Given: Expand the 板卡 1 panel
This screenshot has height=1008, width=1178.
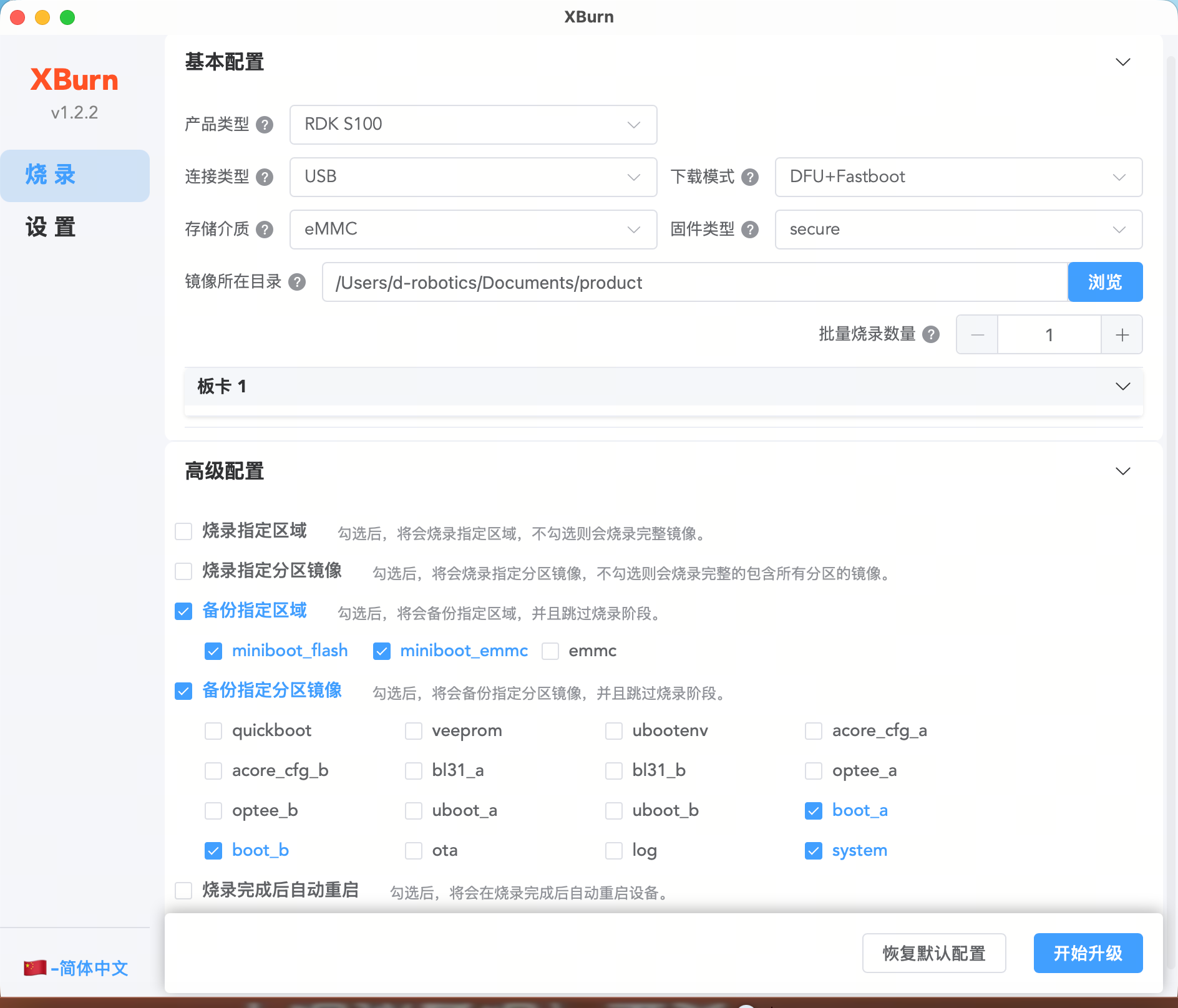Looking at the screenshot, I should pos(663,387).
